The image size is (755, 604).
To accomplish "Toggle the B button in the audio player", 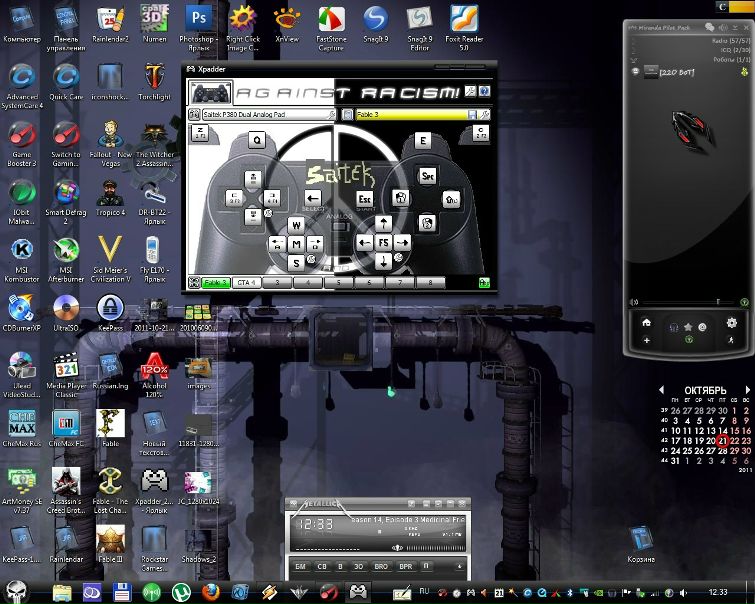I will tap(340, 566).
